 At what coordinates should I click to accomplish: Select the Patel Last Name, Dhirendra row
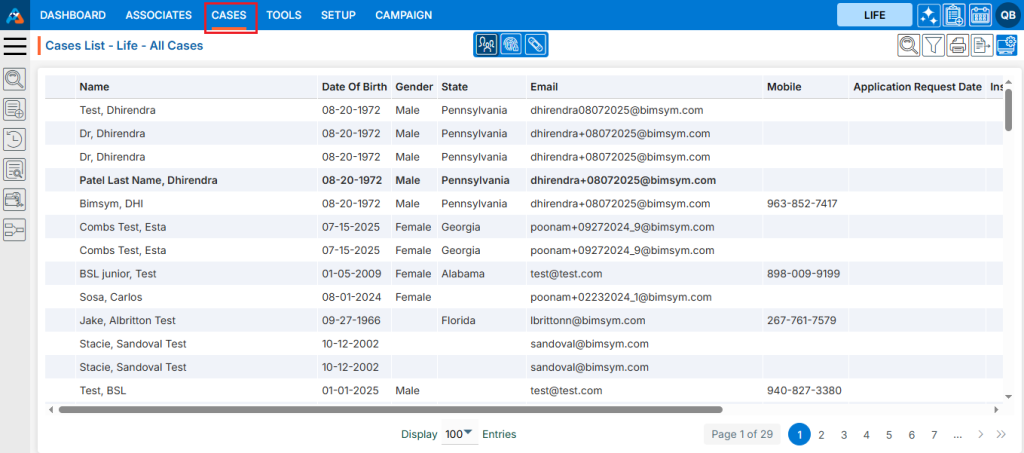[x=162, y=181]
